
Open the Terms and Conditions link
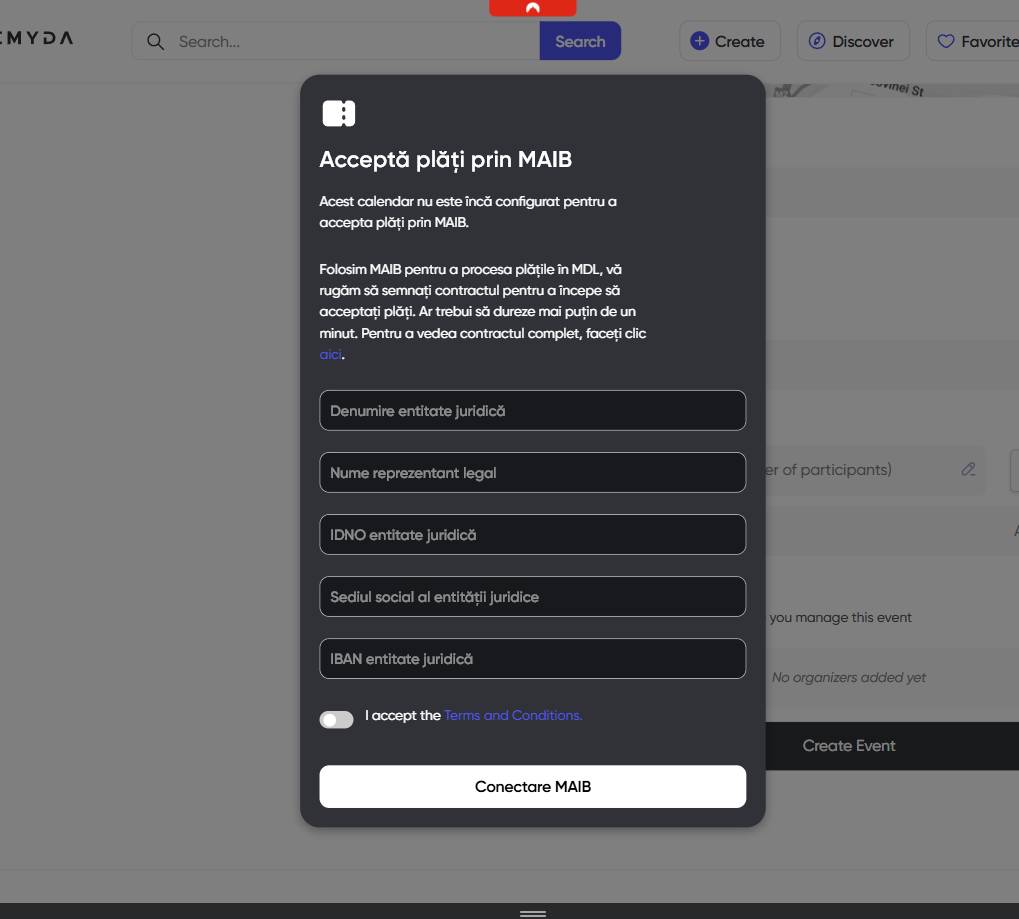click(x=513, y=716)
